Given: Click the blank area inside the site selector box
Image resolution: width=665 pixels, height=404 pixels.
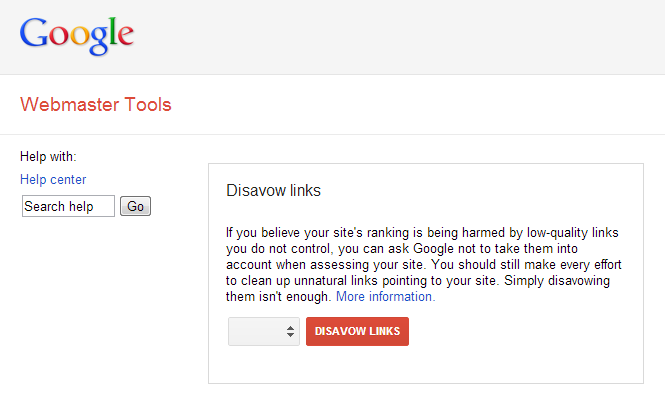Looking at the screenshot, I should pos(256,331).
